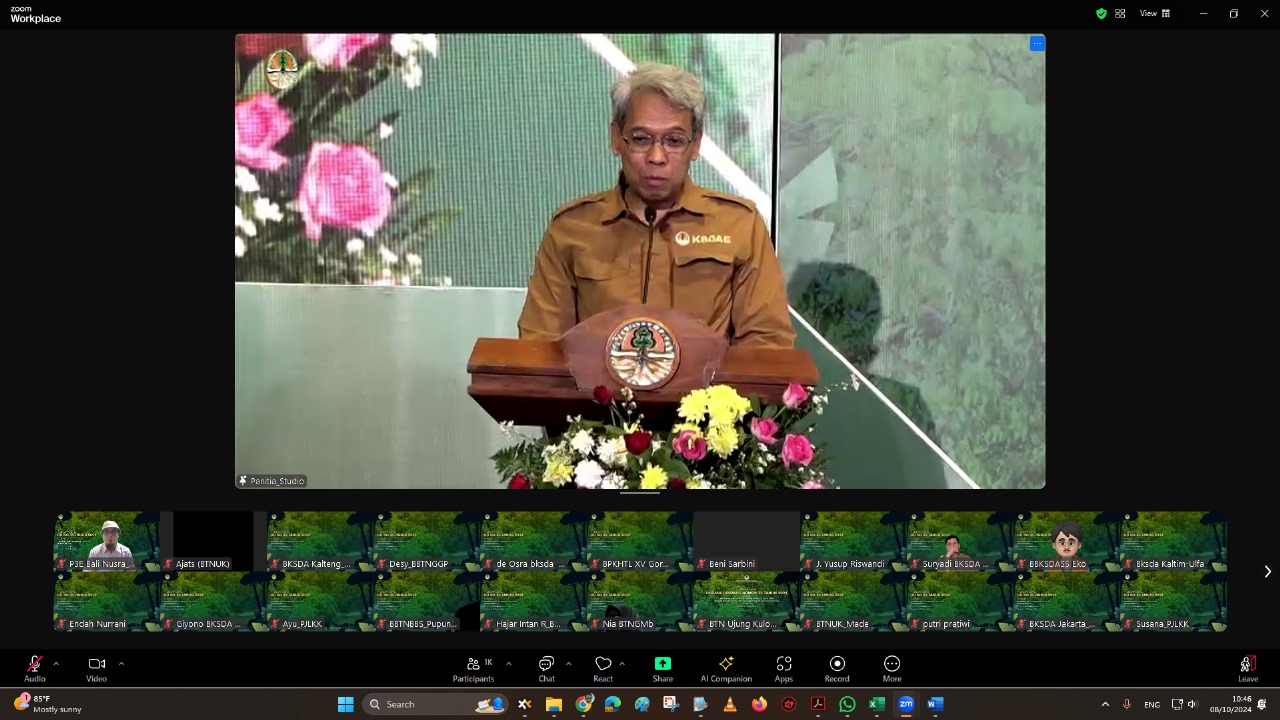
Task: Click the React heart icon
Action: [x=603, y=668]
